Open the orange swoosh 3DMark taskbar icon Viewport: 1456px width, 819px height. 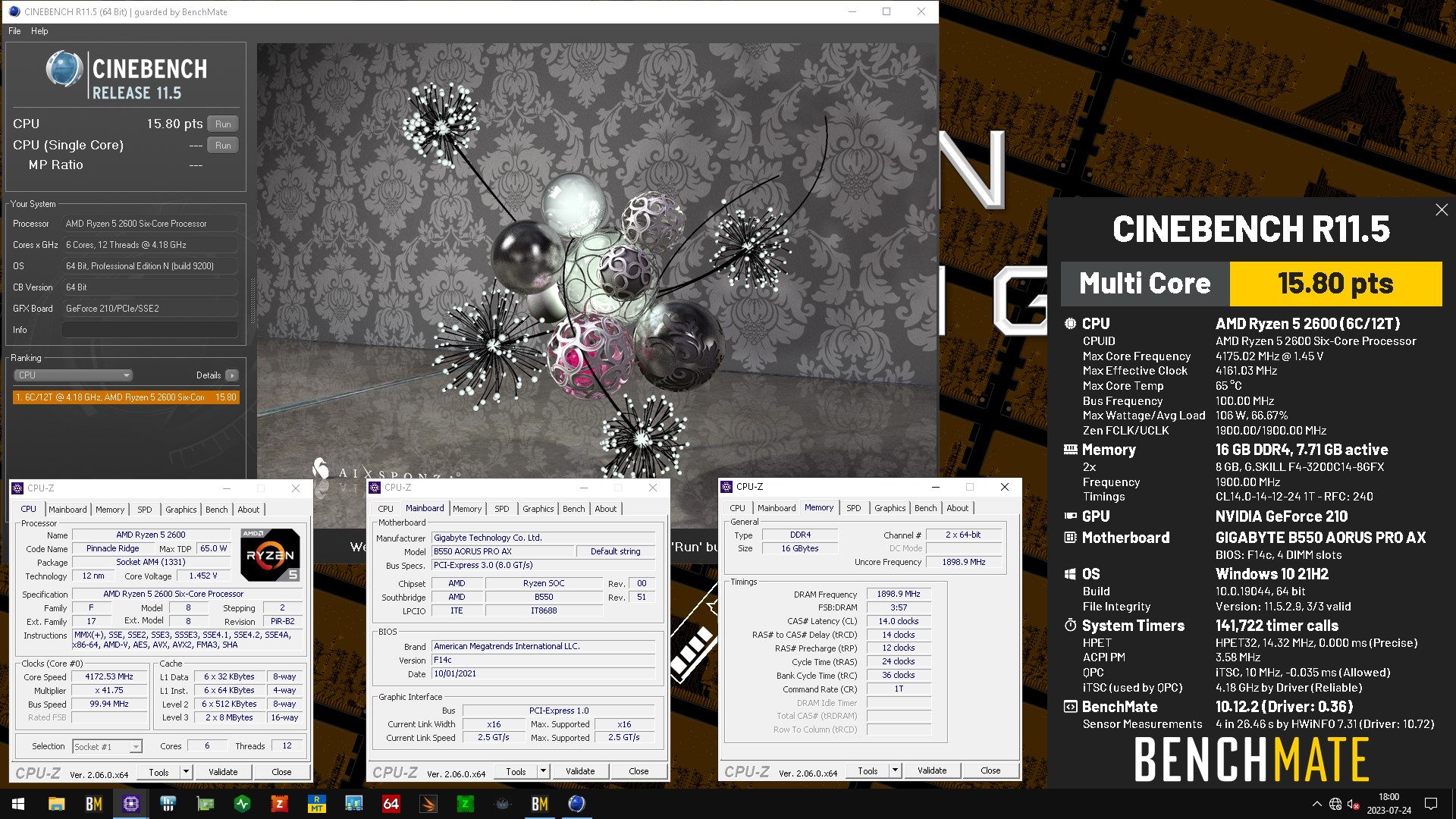(428, 804)
